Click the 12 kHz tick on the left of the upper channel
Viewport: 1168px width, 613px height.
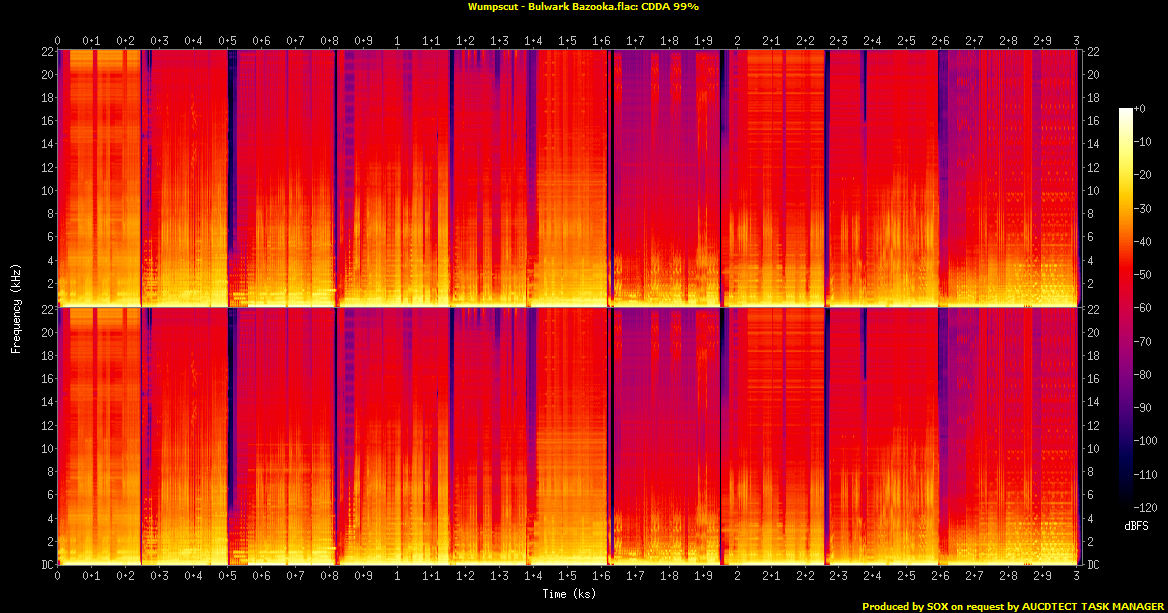pos(47,167)
